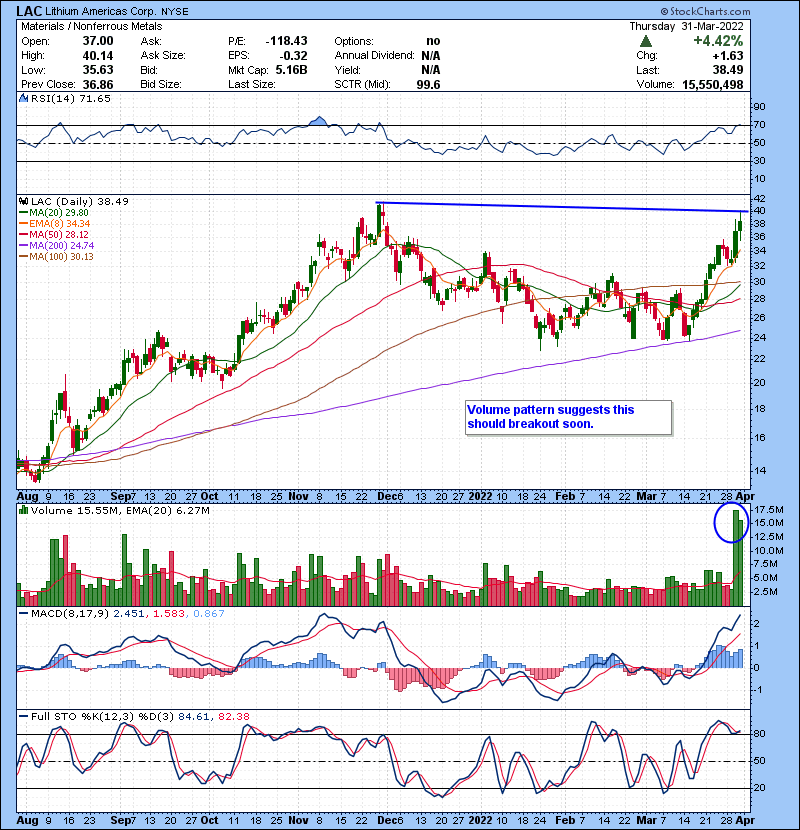Click the SCTR (Mid) value 99.6
Screen dimensions: 800x830
428,84
